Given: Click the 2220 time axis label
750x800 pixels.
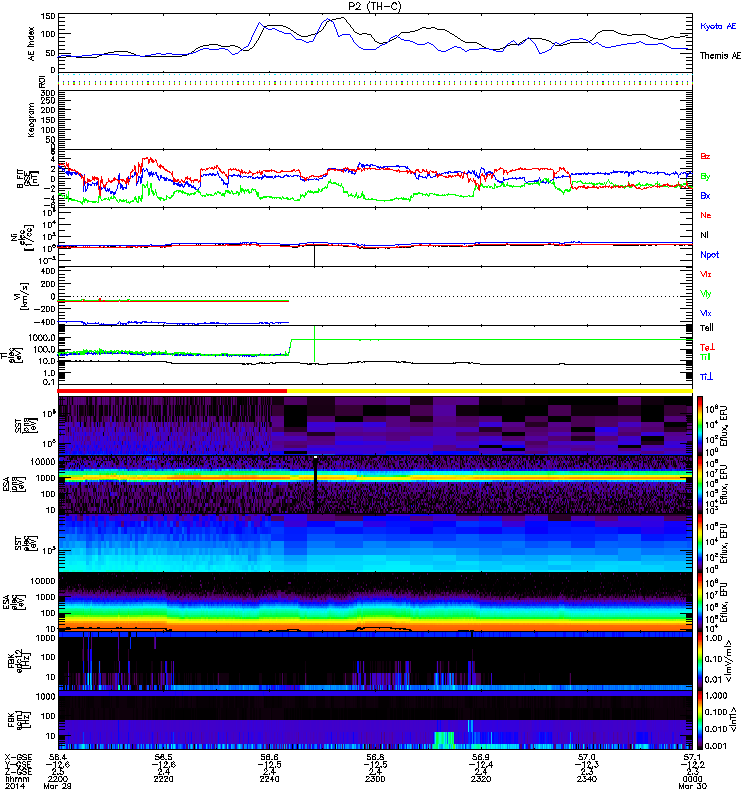Looking at the screenshot, I should (x=164, y=779).
